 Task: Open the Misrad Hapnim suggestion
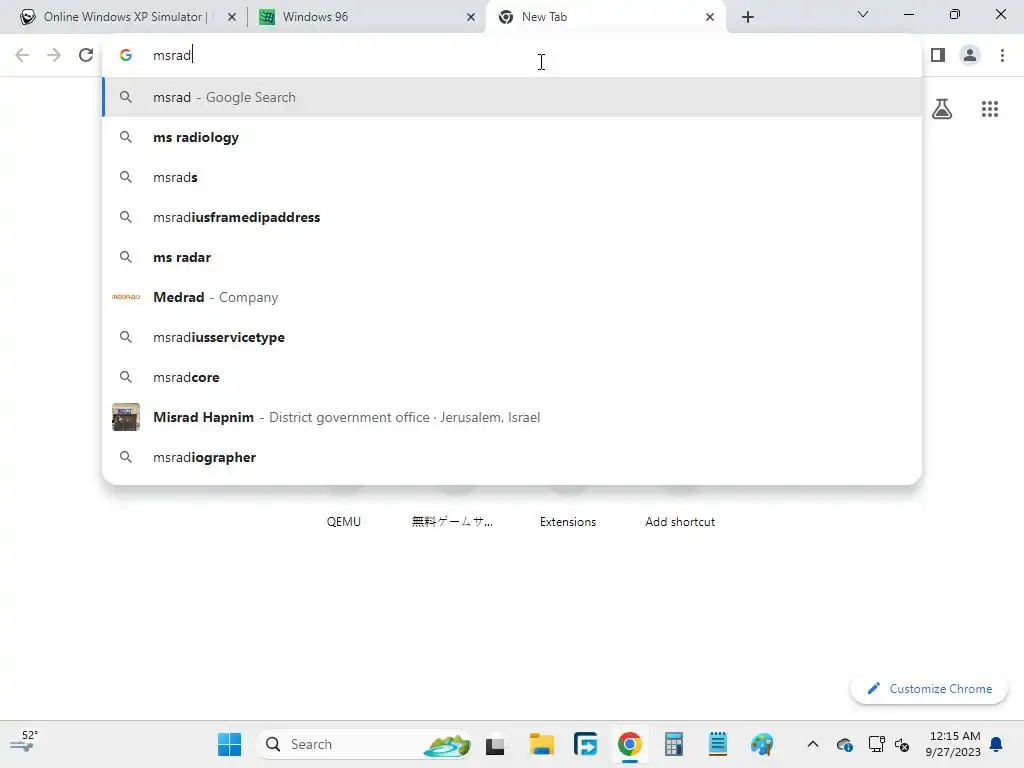tap(512, 417)
